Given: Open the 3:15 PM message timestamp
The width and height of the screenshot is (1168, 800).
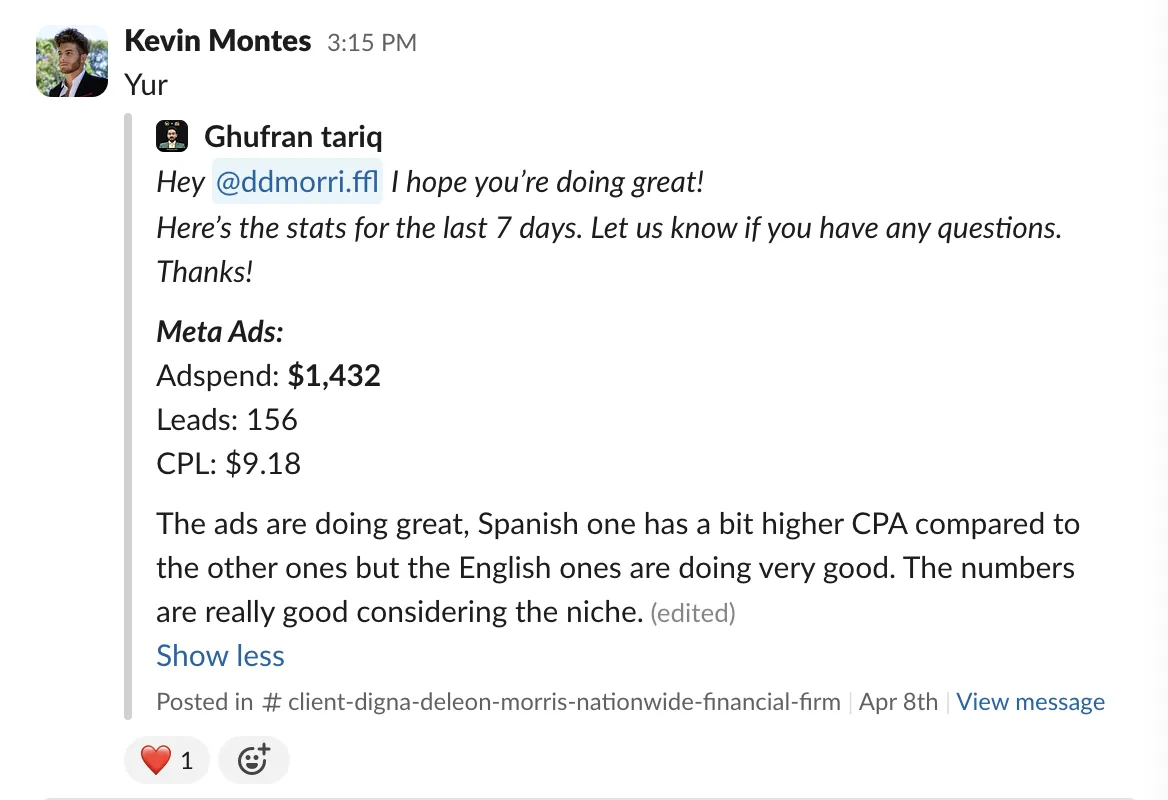Looking at the screenshot, I should coord(372,42).
